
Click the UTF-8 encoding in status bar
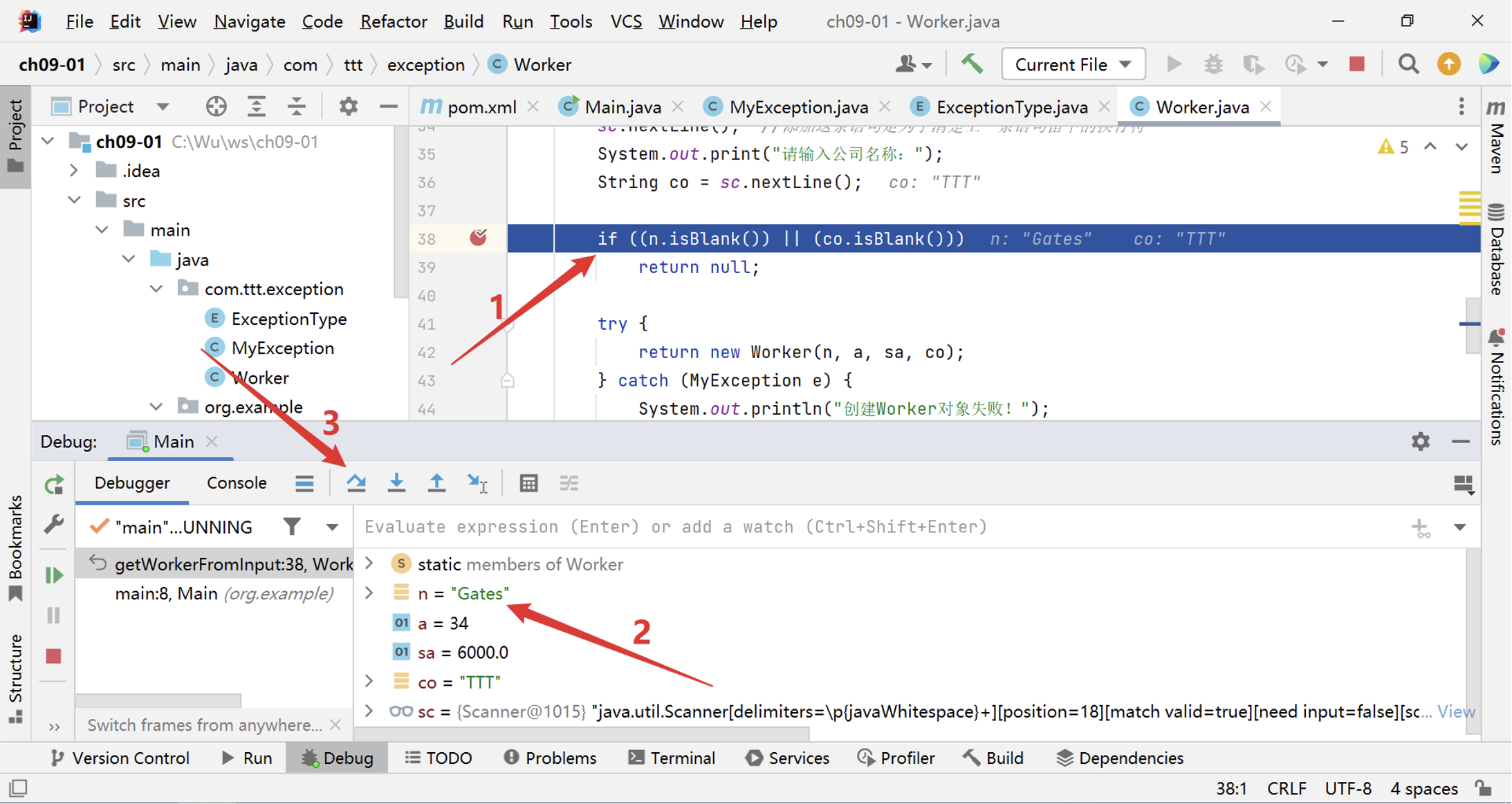1348,788
